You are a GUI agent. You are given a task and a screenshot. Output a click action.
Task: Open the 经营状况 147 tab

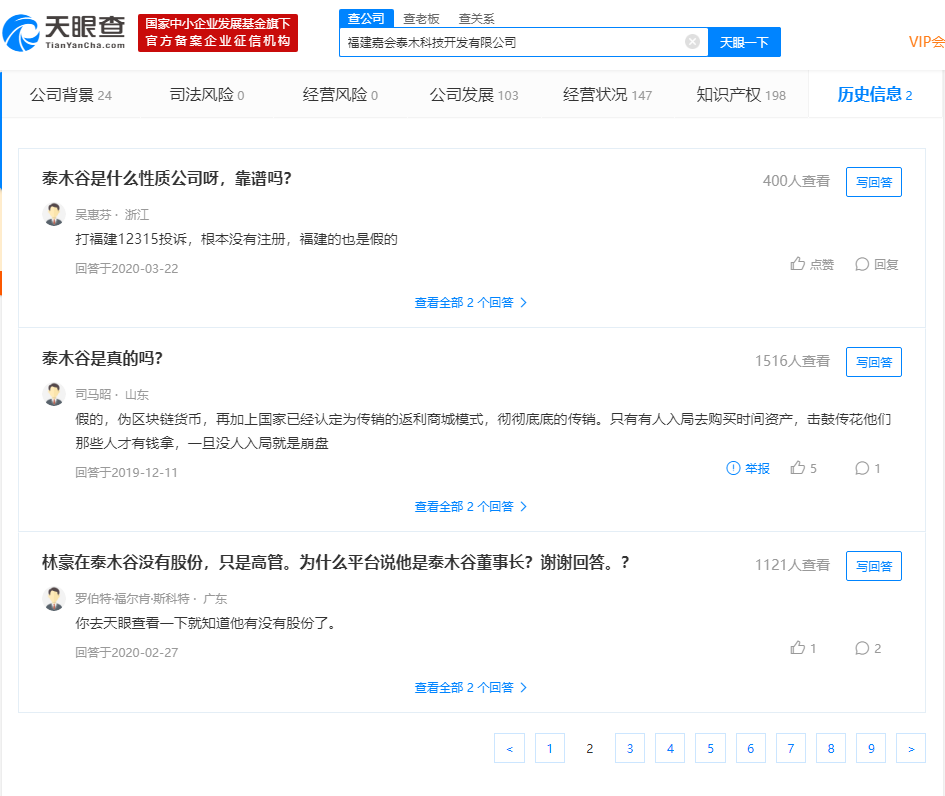point(608,95)
